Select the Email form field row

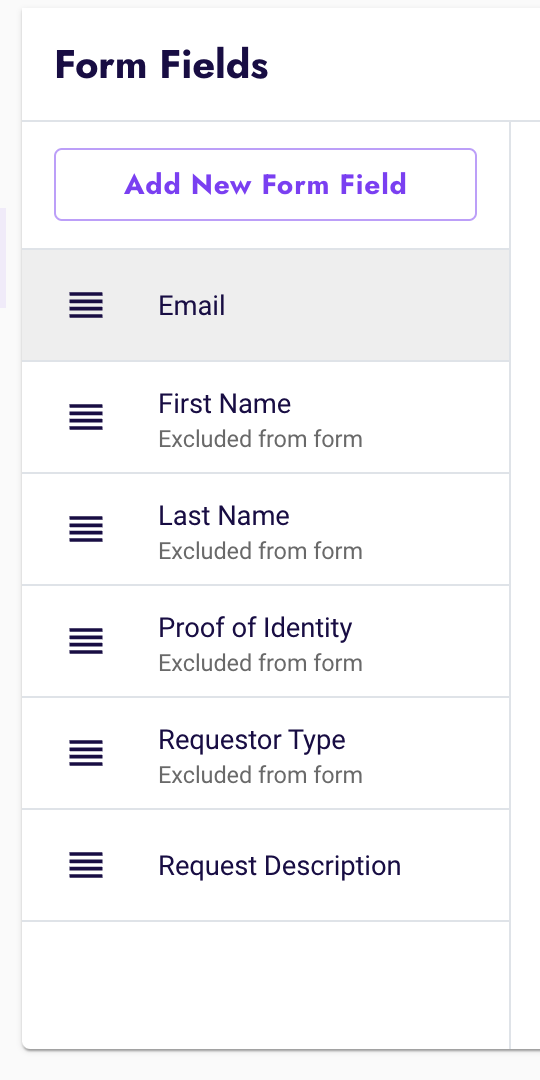pos(266,305)
